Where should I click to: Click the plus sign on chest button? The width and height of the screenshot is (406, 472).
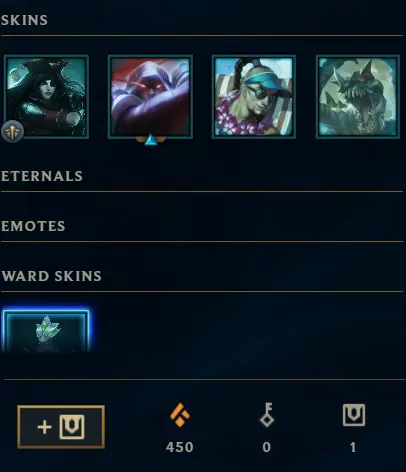coord(45,427)
